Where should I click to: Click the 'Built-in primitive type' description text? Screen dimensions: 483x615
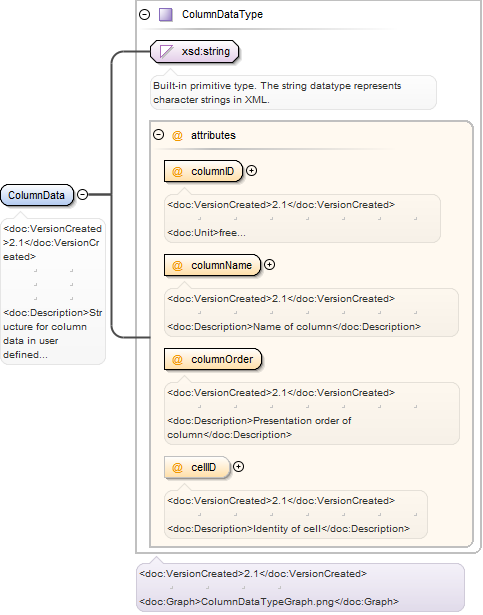pos(277,93)
